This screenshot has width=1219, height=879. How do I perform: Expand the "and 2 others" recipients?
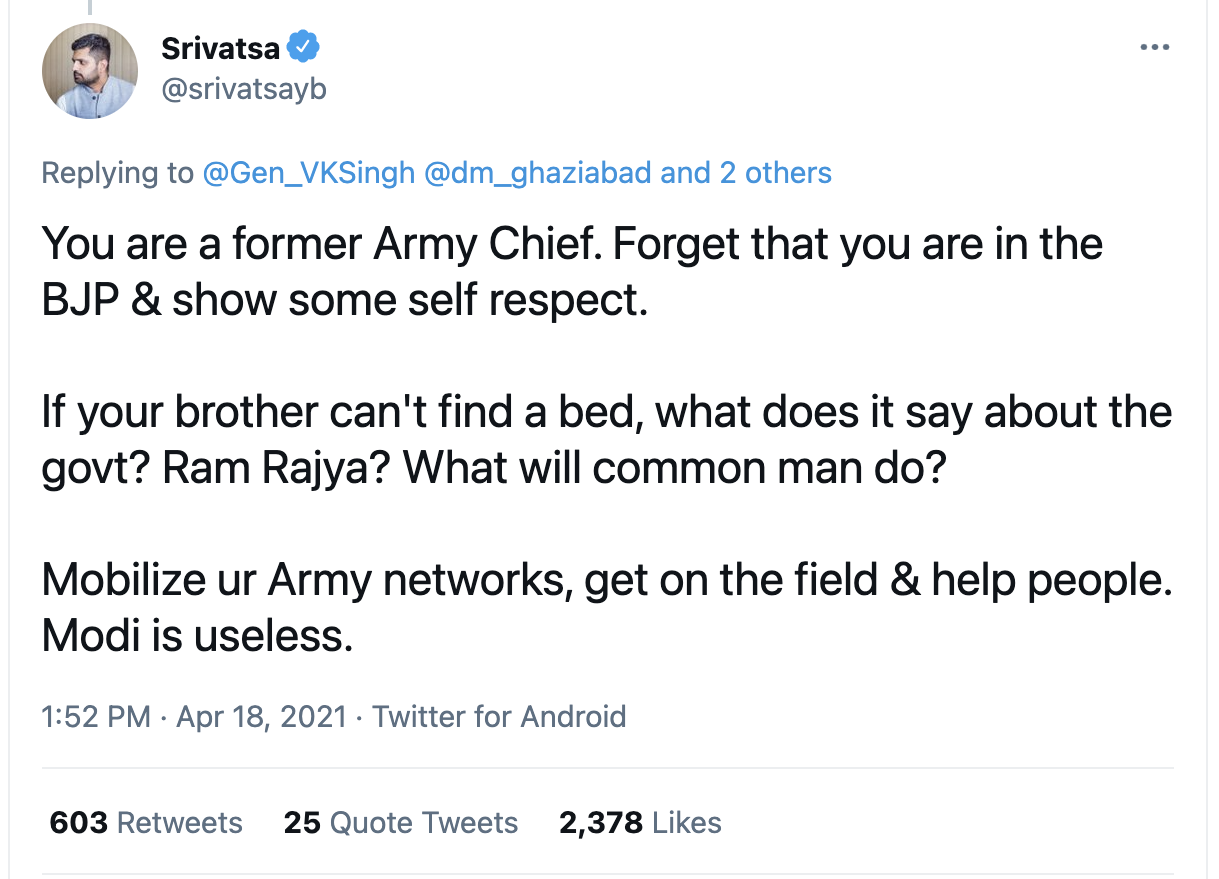746,173
